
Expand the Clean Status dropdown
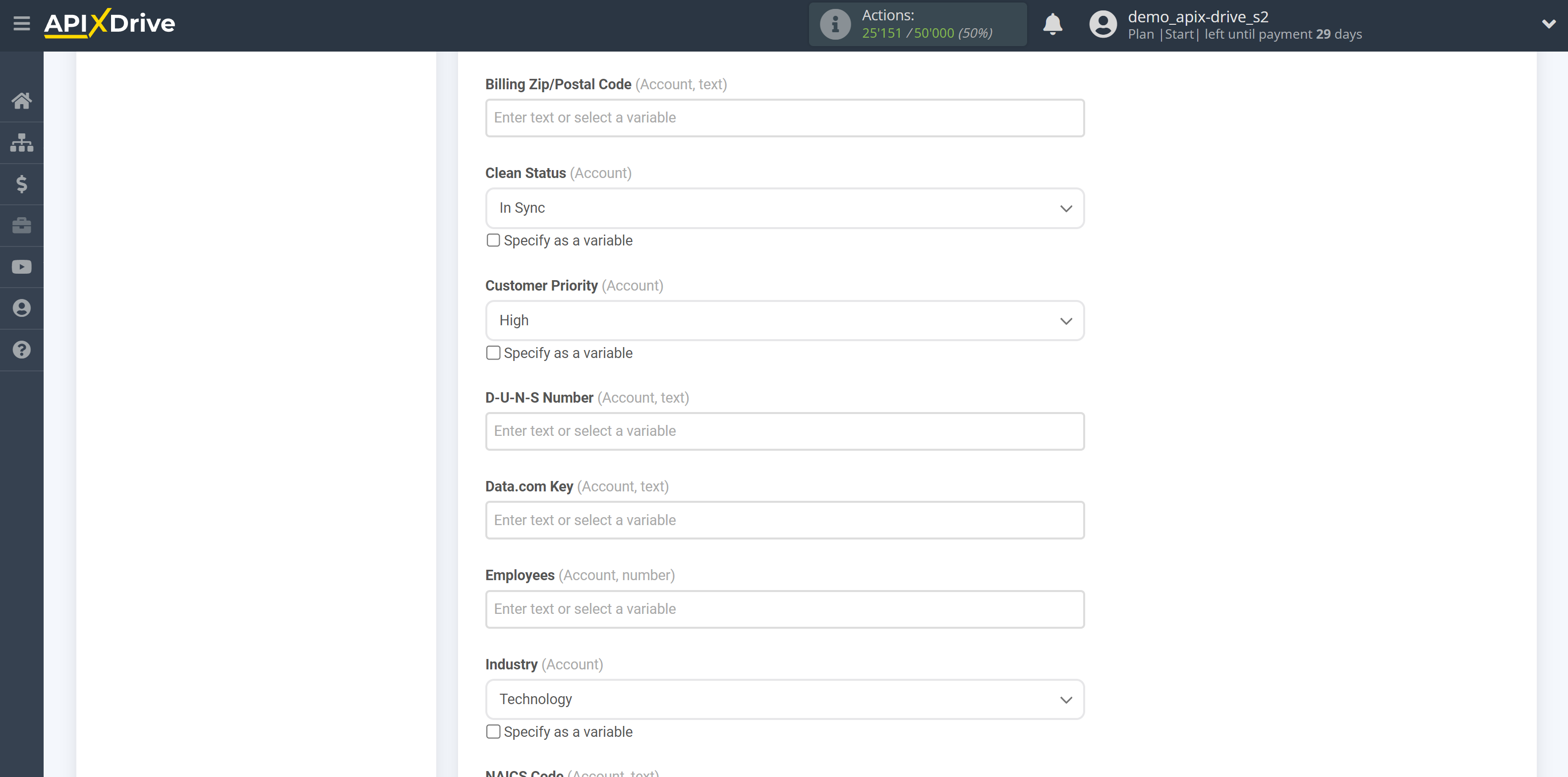(784, 208)
